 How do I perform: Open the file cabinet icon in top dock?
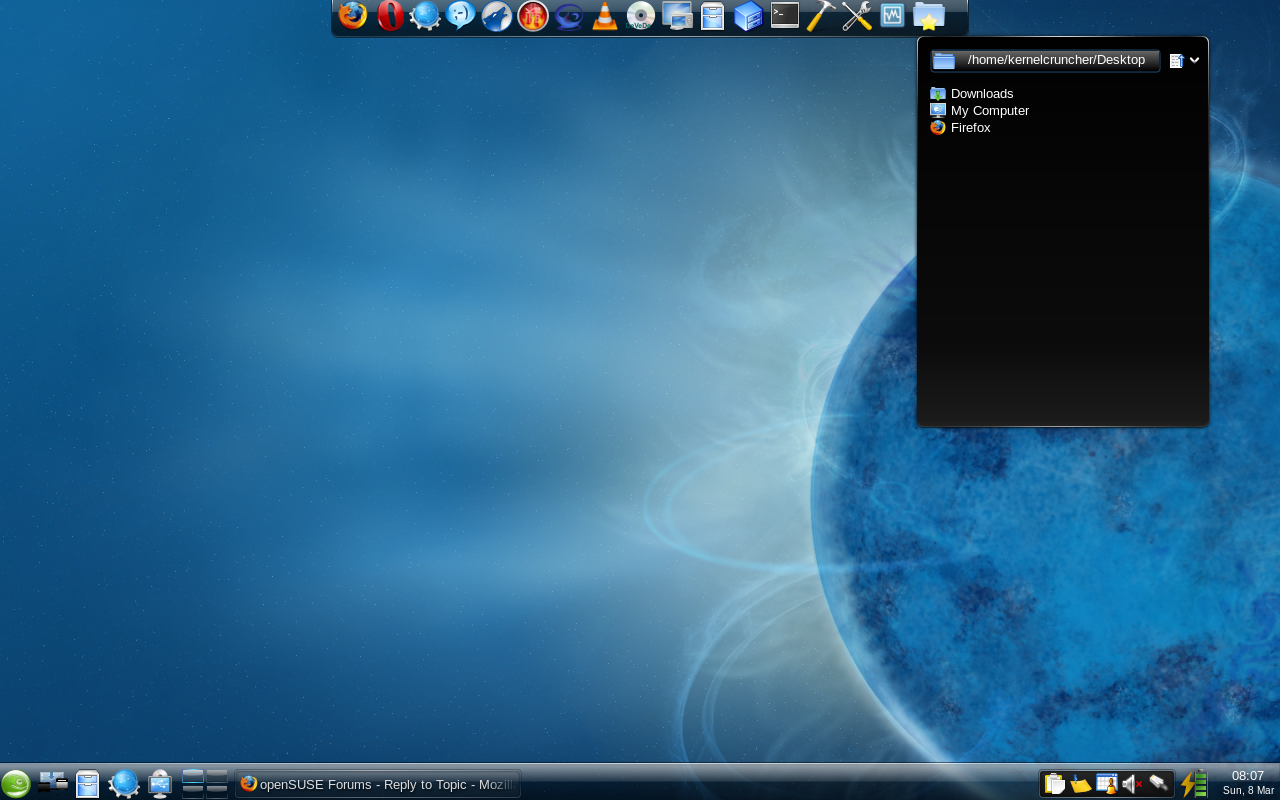(712, 16)
